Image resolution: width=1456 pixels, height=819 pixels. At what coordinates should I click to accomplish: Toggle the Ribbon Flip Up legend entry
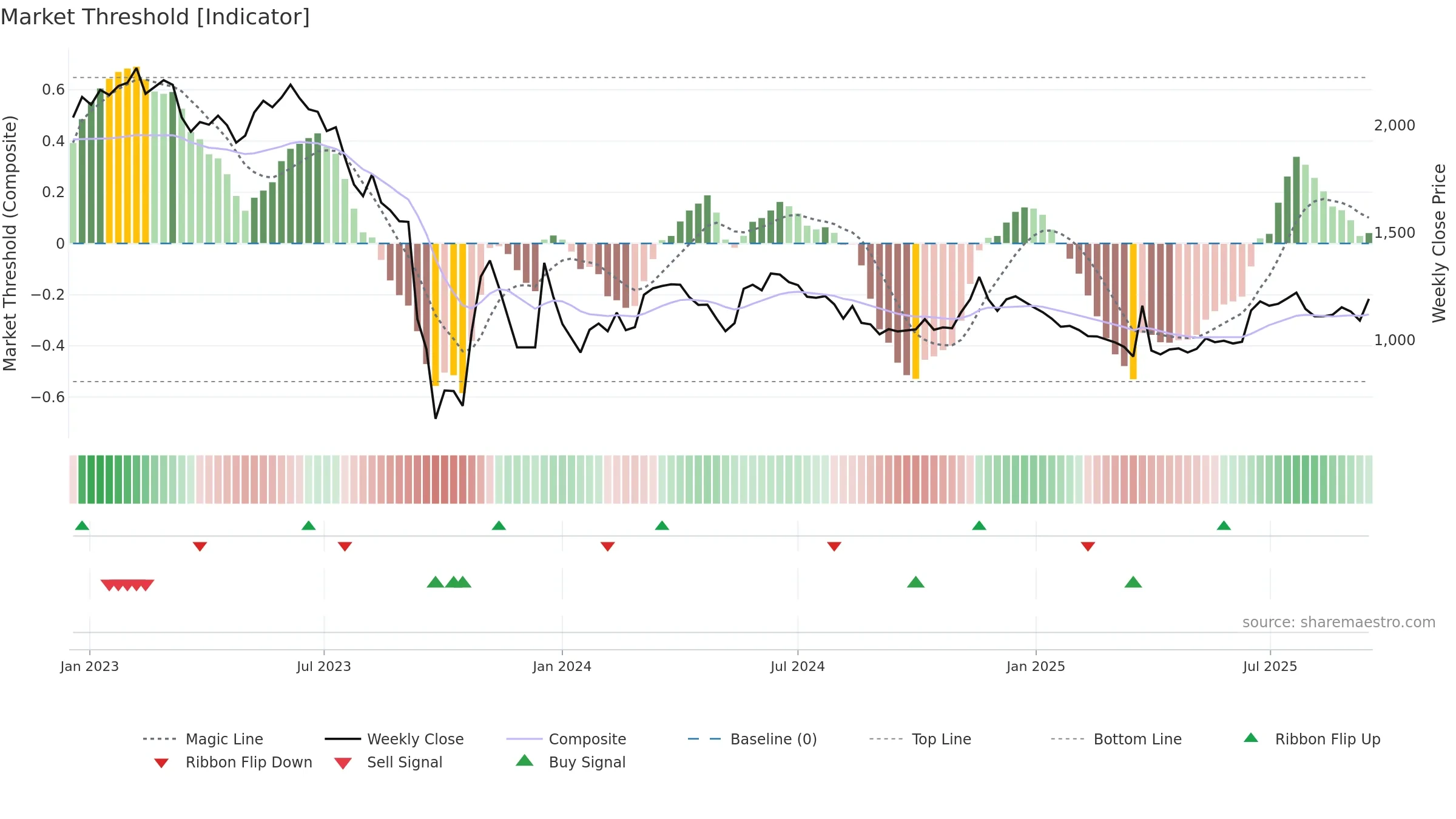[1312, 739]
